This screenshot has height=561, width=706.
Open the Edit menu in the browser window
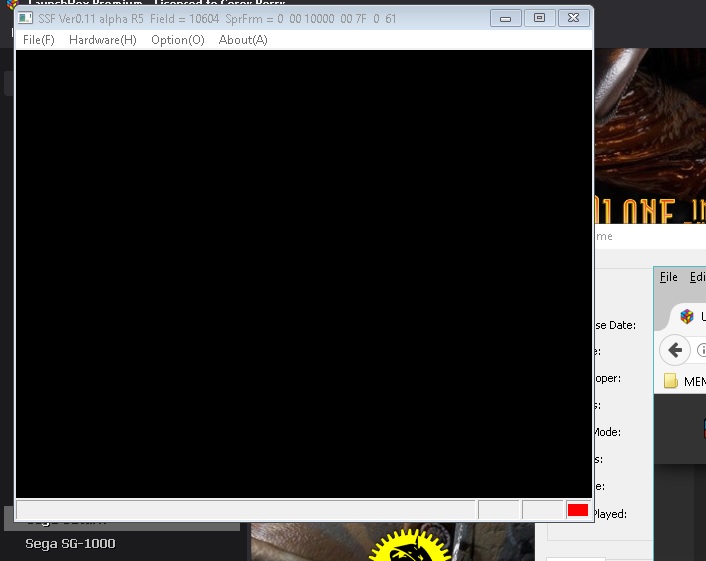697,277
